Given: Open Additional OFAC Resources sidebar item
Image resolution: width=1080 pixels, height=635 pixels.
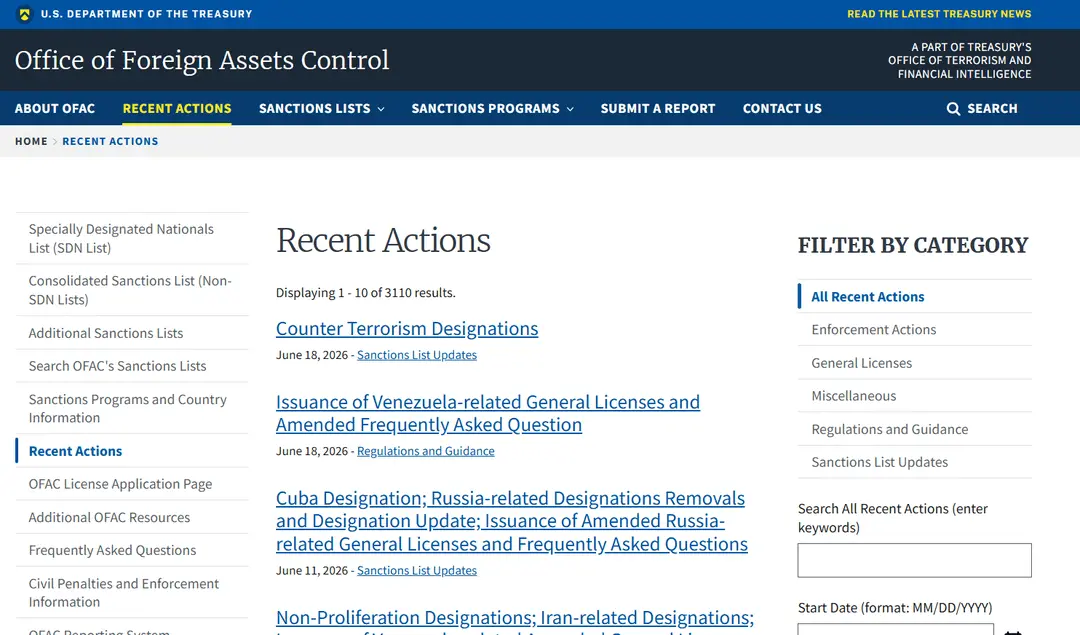Looking at the screenshot, I should 132,517.
